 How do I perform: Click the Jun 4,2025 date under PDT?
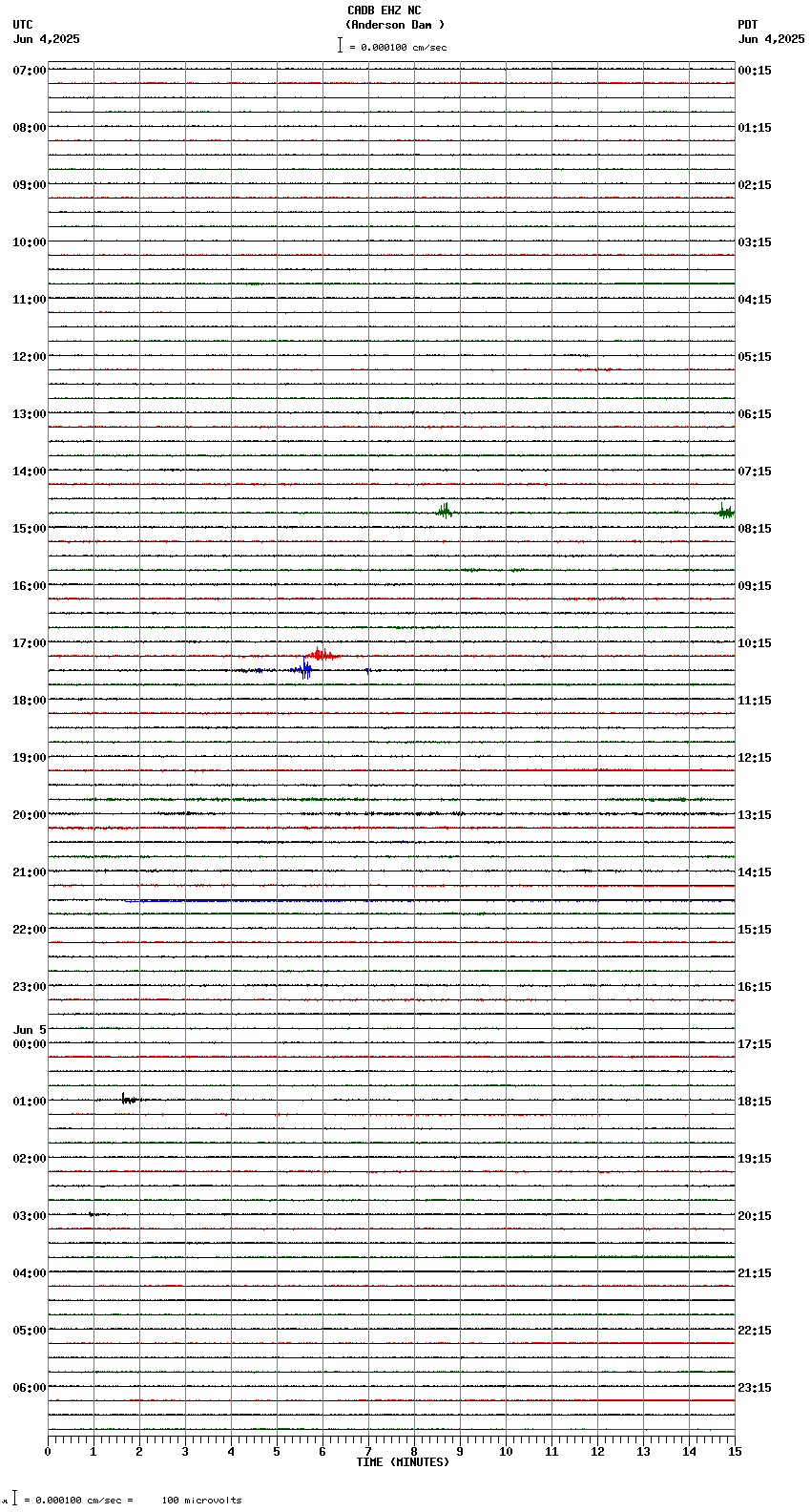pyautogui.click(x=771, y=39)
